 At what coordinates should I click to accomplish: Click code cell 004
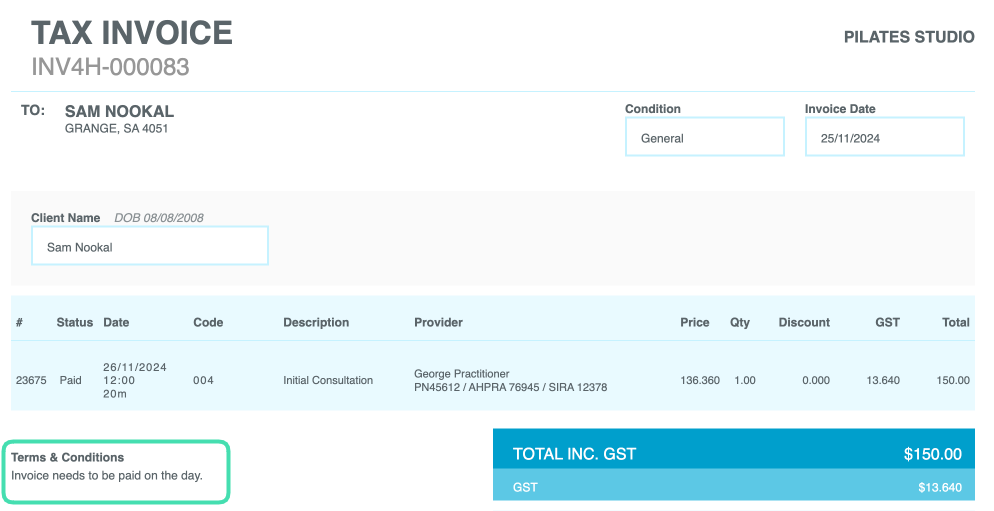click(x=203, y=380)
